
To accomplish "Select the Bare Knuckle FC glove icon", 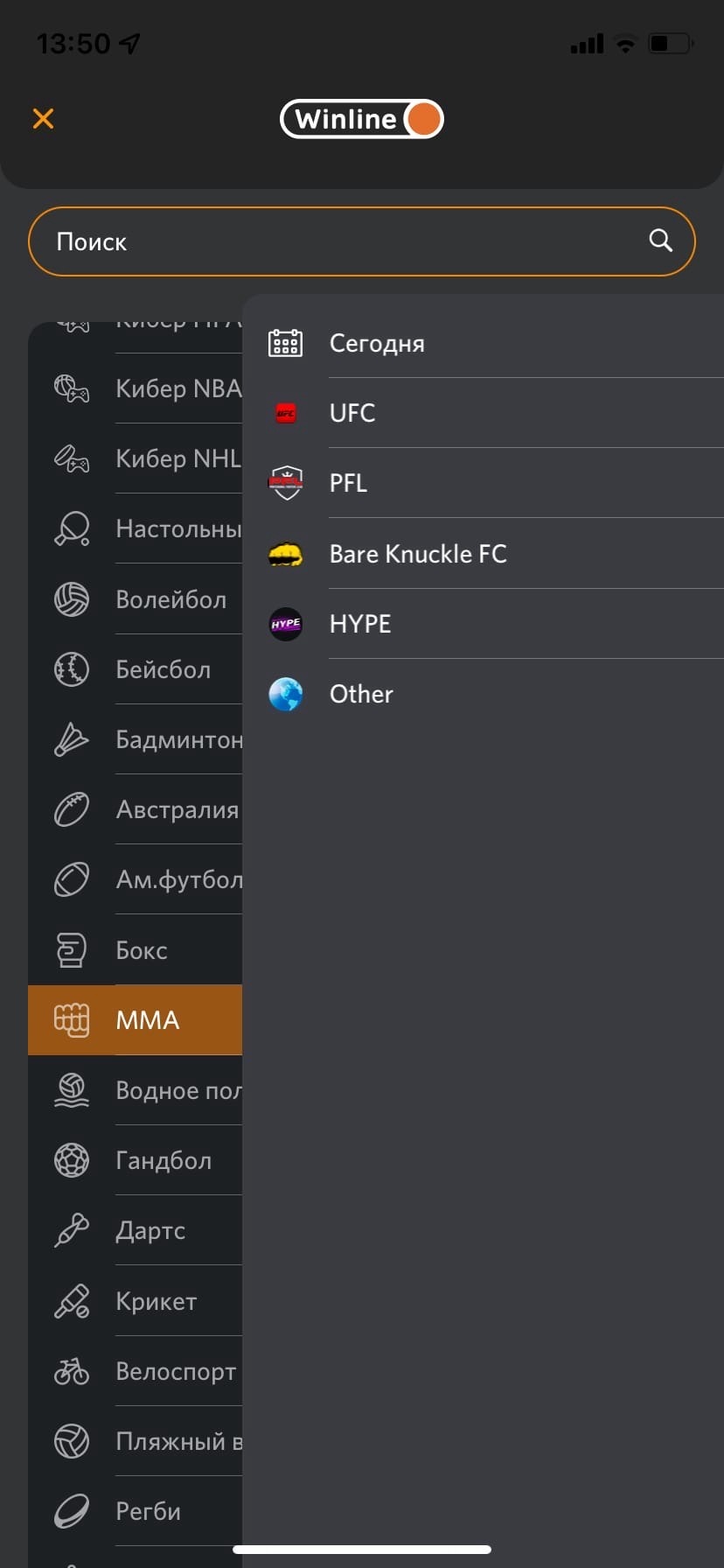I will pyautogui.click(x=285, y=554).
